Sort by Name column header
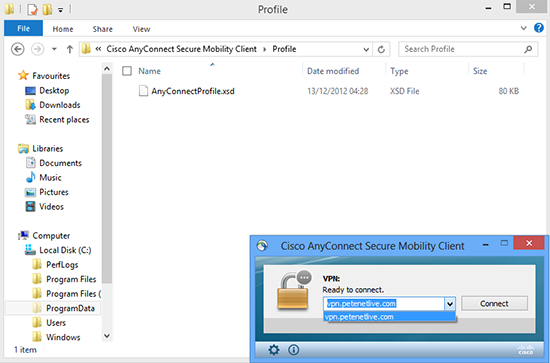The width and height of the screenshot is (550, 363). point(149,71)
